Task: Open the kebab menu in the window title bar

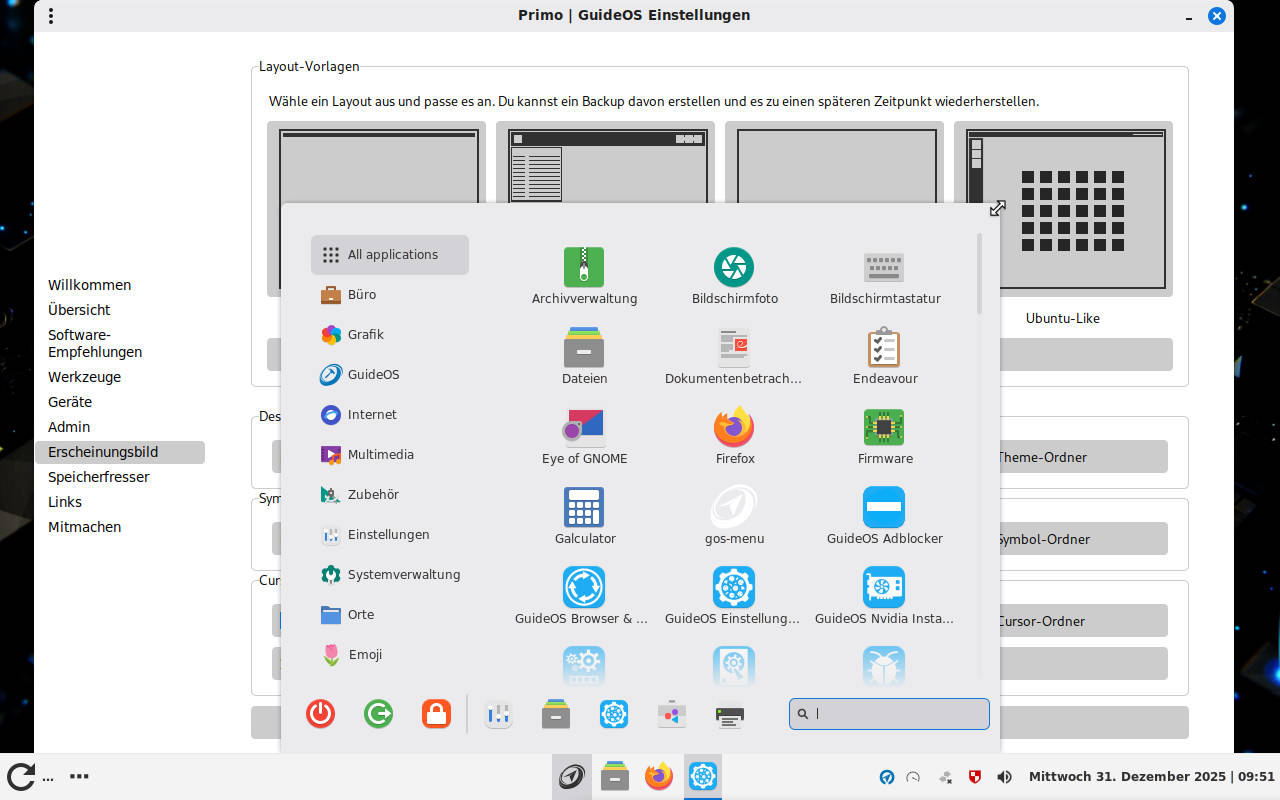Action: (51, 16)
